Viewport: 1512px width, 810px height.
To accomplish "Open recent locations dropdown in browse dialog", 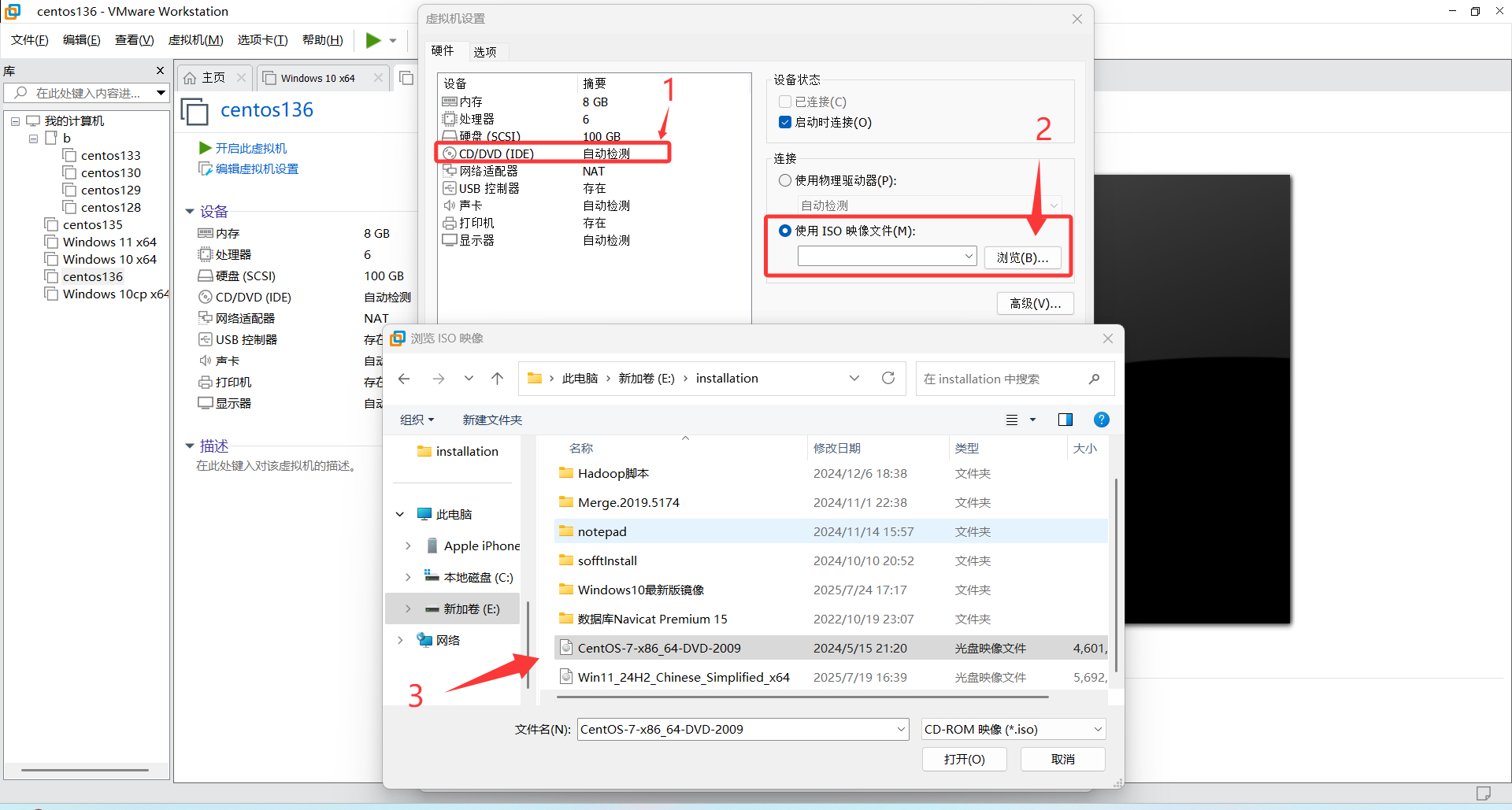I will [469, 379].
